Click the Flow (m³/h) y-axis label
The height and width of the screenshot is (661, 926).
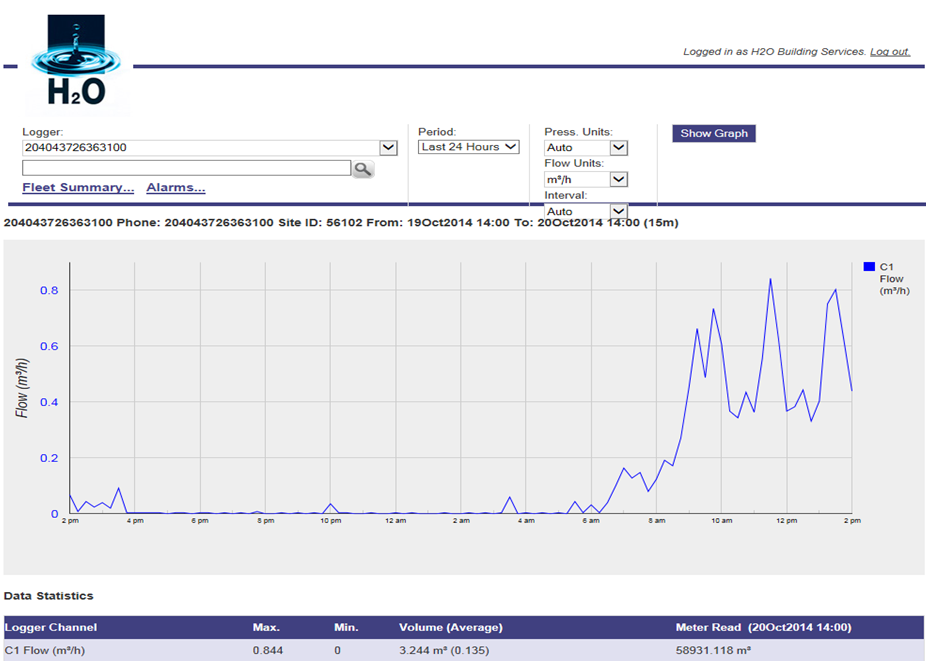click(22, 387)
